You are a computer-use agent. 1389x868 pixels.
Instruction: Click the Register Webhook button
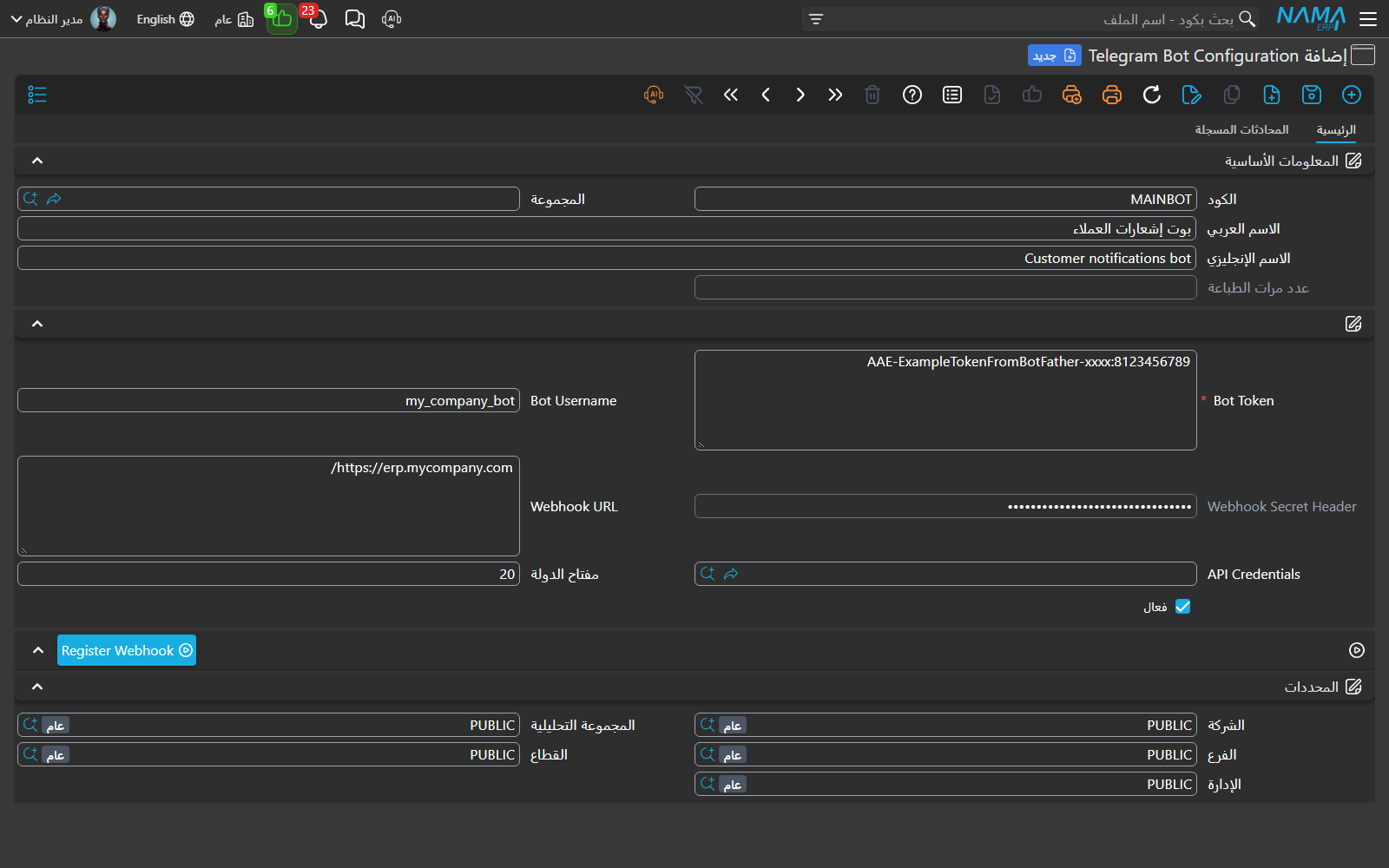click(x=127, y=650)
